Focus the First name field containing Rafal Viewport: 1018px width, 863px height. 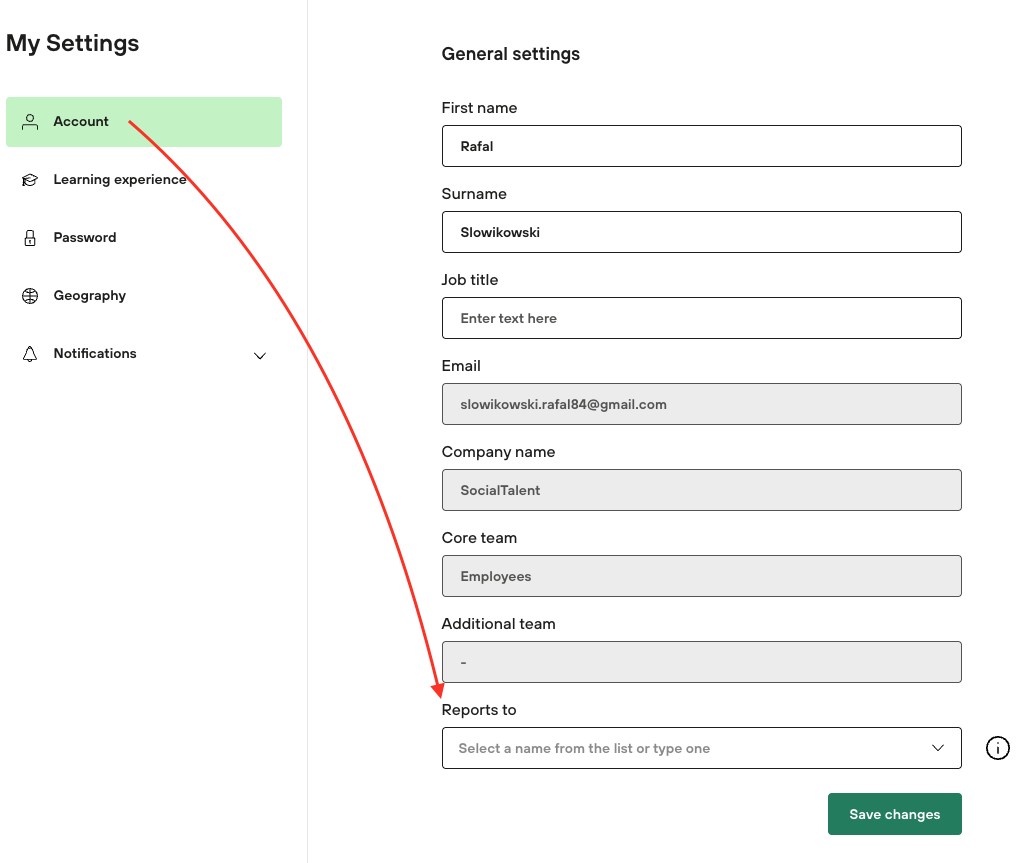(700, 146)
